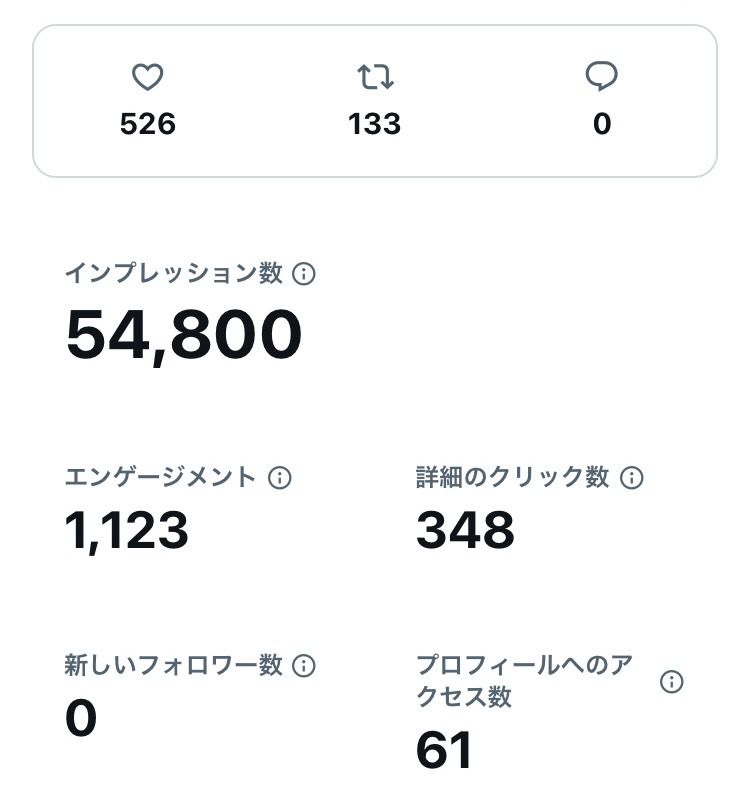Click the インプレッション数 label

[x=174, y=274]
